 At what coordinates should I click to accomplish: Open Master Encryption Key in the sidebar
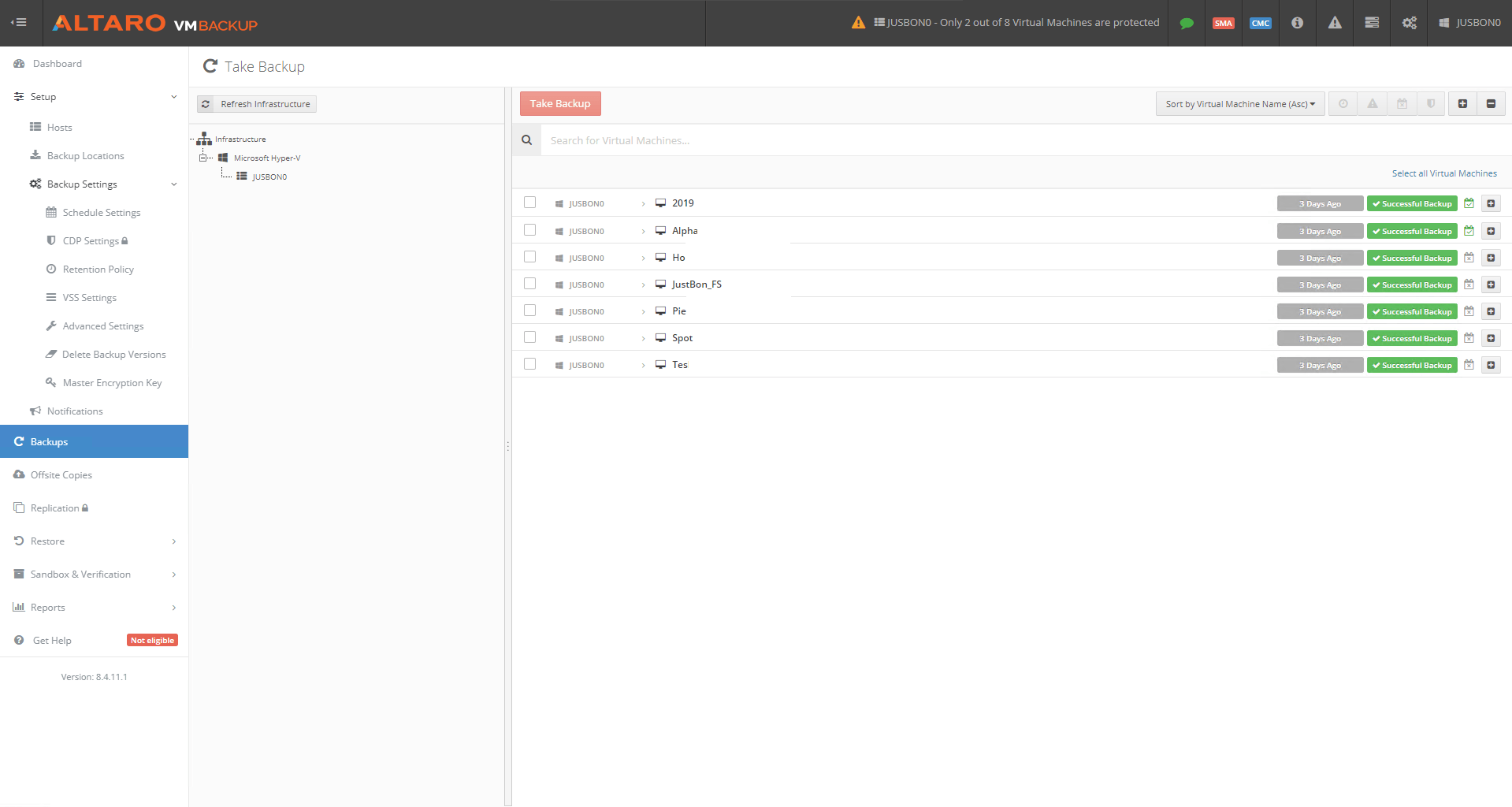click(112, 383)
